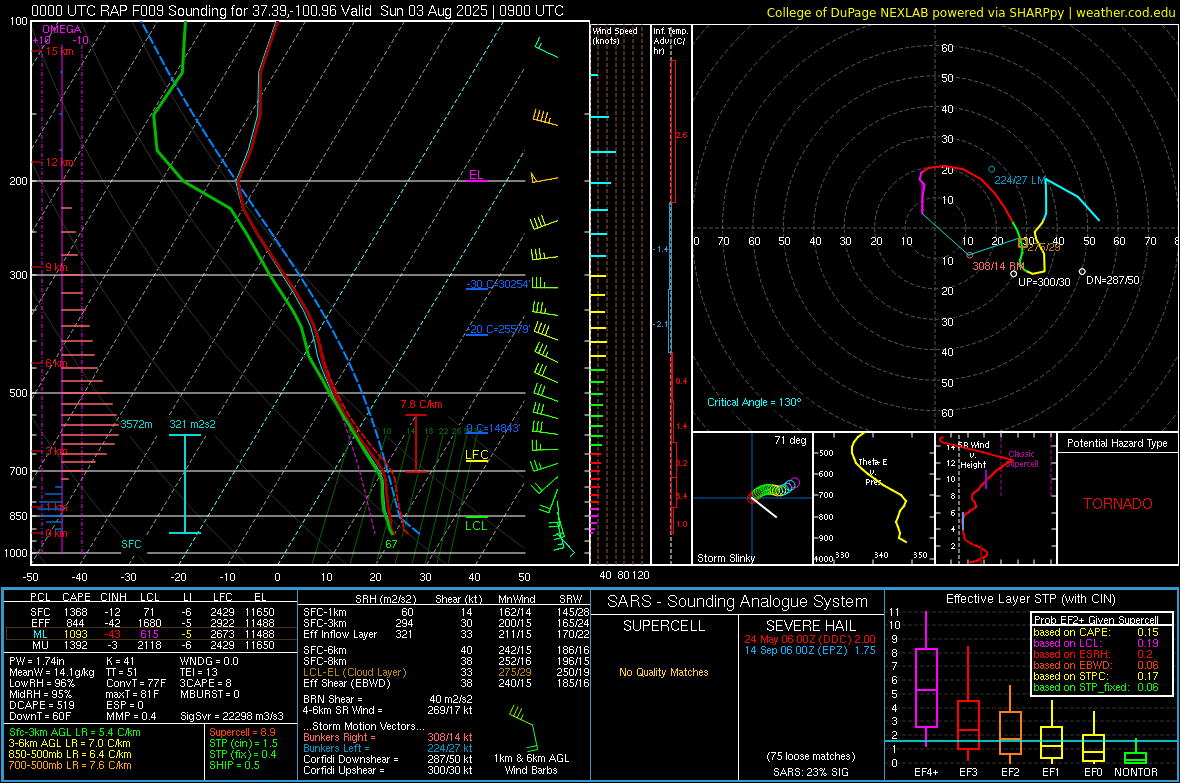Viewport: 1180px width, 783px height.
Task: Click the based on CAPE: 0.15 probability
Action: tap(1096, 632)
